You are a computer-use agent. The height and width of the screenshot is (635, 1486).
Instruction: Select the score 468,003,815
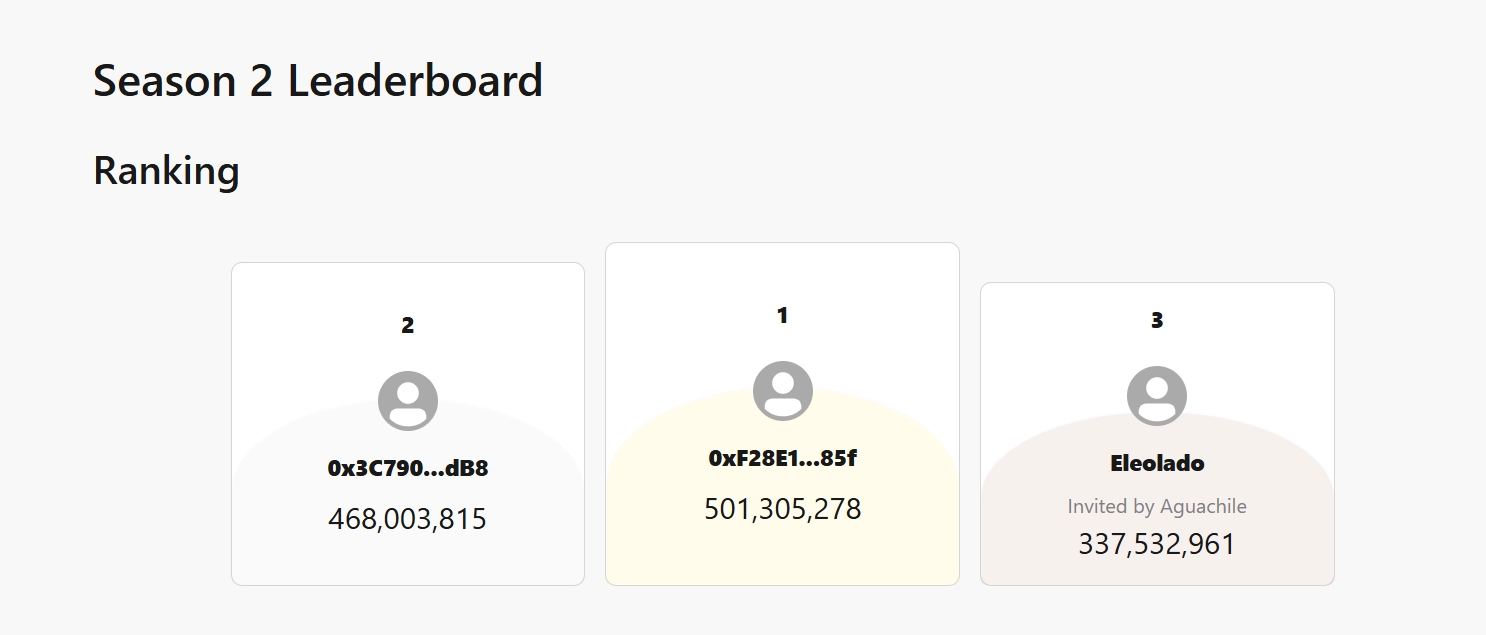[x=408, y=519]
